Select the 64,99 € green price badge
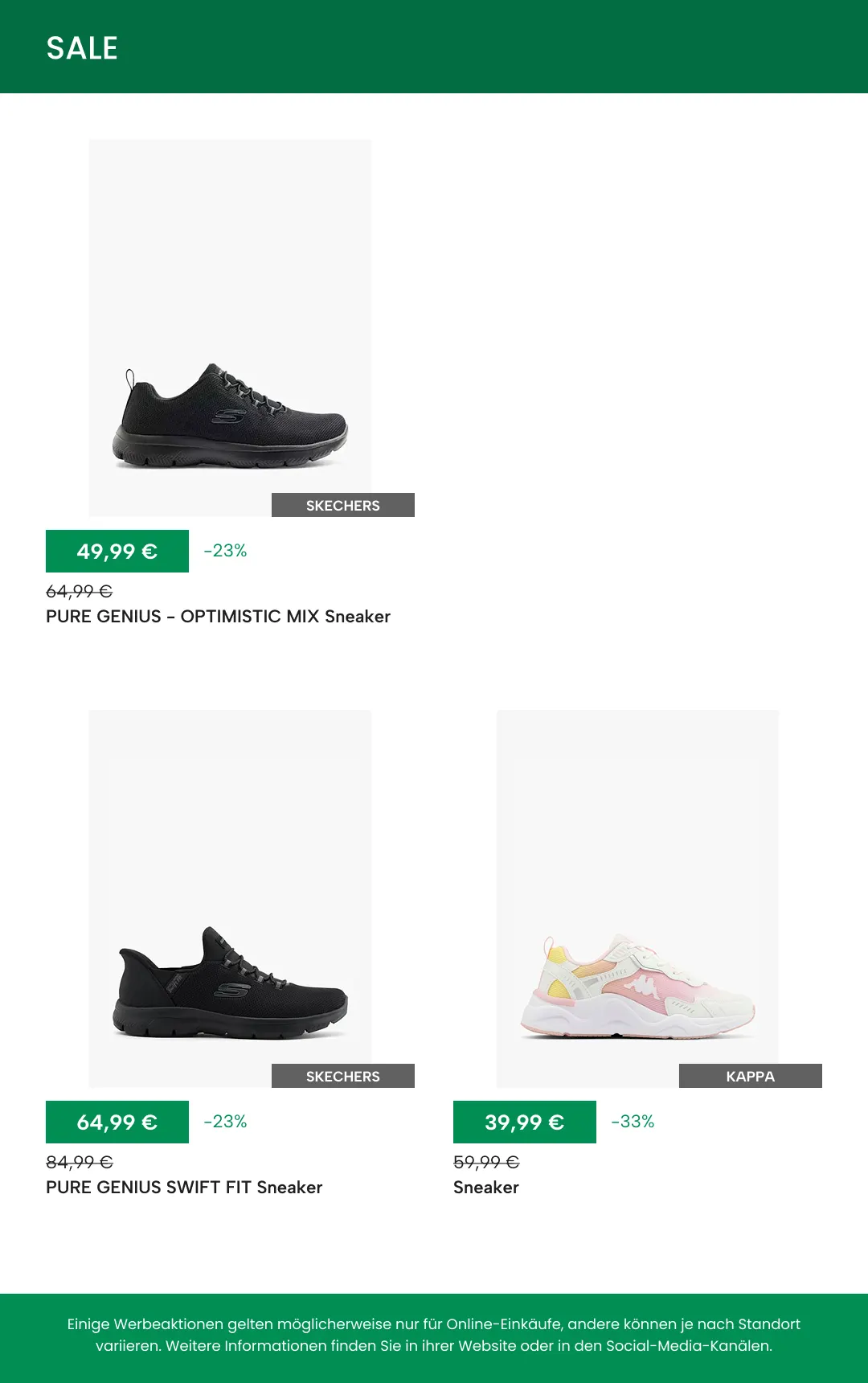 [117, 1122]
